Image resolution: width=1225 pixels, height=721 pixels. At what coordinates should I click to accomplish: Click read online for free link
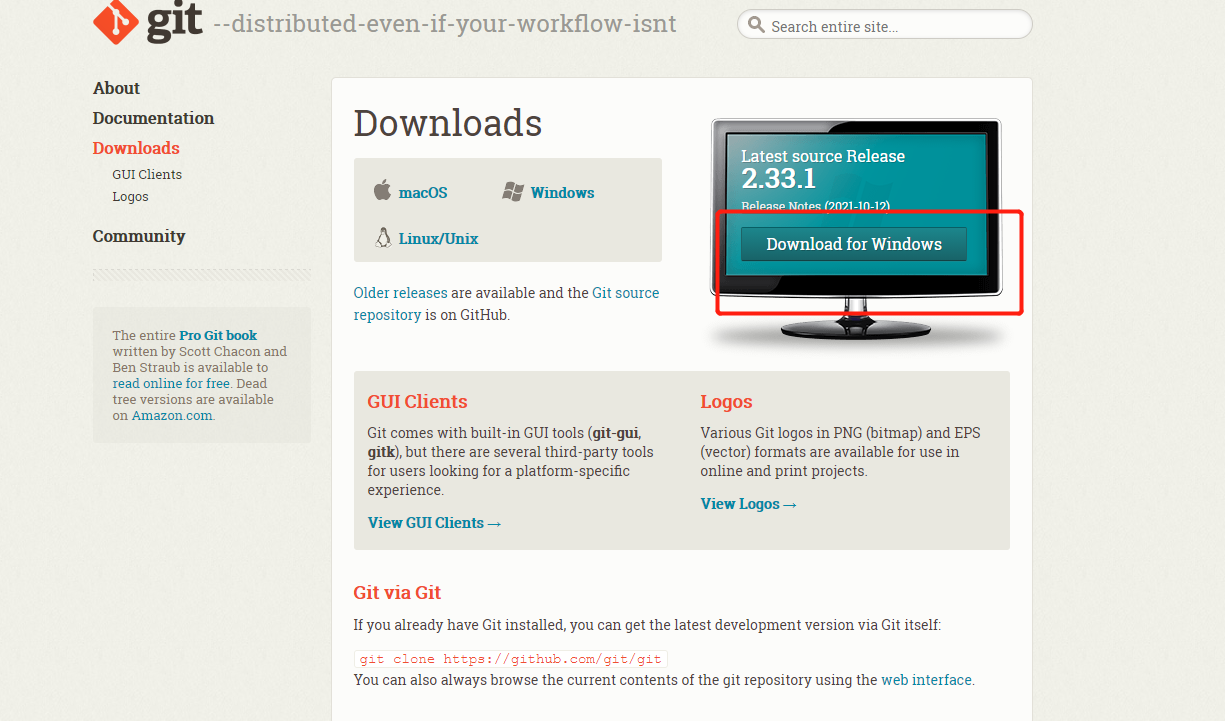(x=172, y=383)
